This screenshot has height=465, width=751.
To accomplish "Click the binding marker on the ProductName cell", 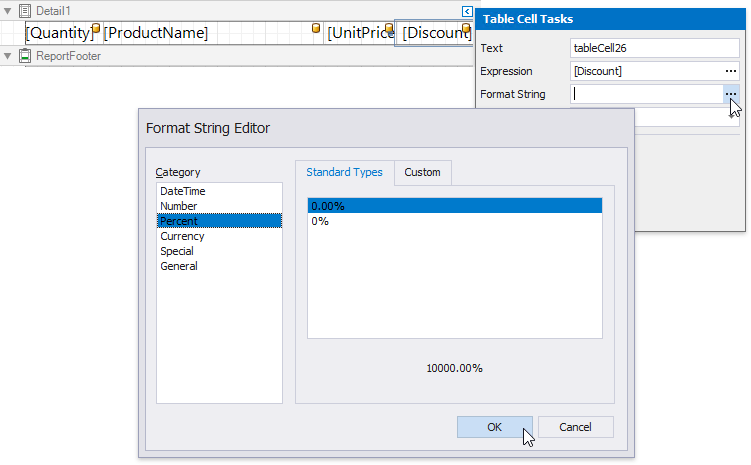I will [x=317, y=28].
